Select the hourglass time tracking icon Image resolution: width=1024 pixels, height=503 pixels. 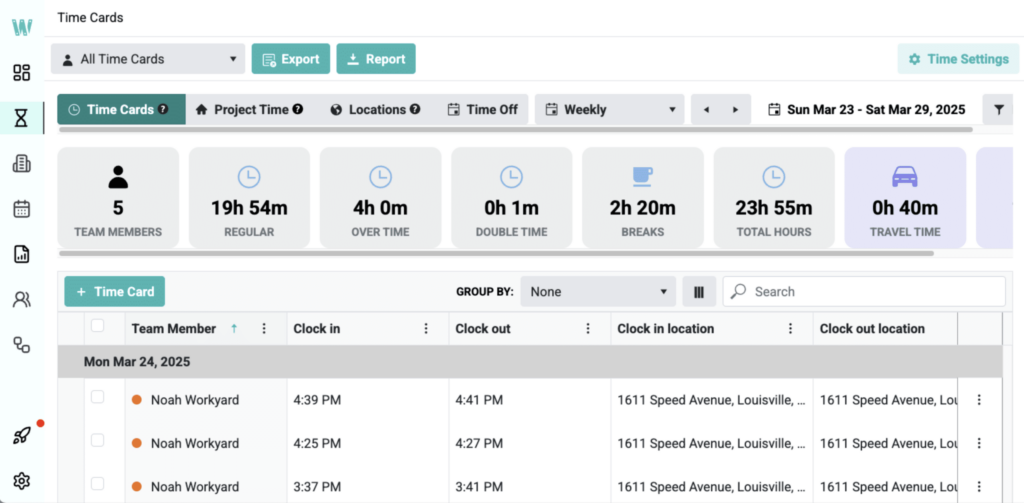click(21, 119)
